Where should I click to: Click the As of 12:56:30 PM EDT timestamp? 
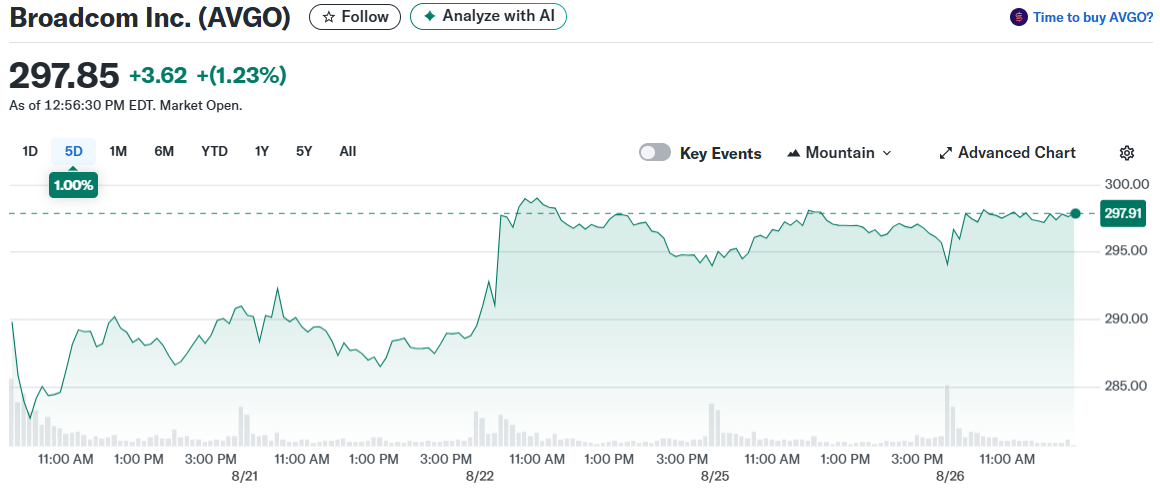(x=125, y=106)
